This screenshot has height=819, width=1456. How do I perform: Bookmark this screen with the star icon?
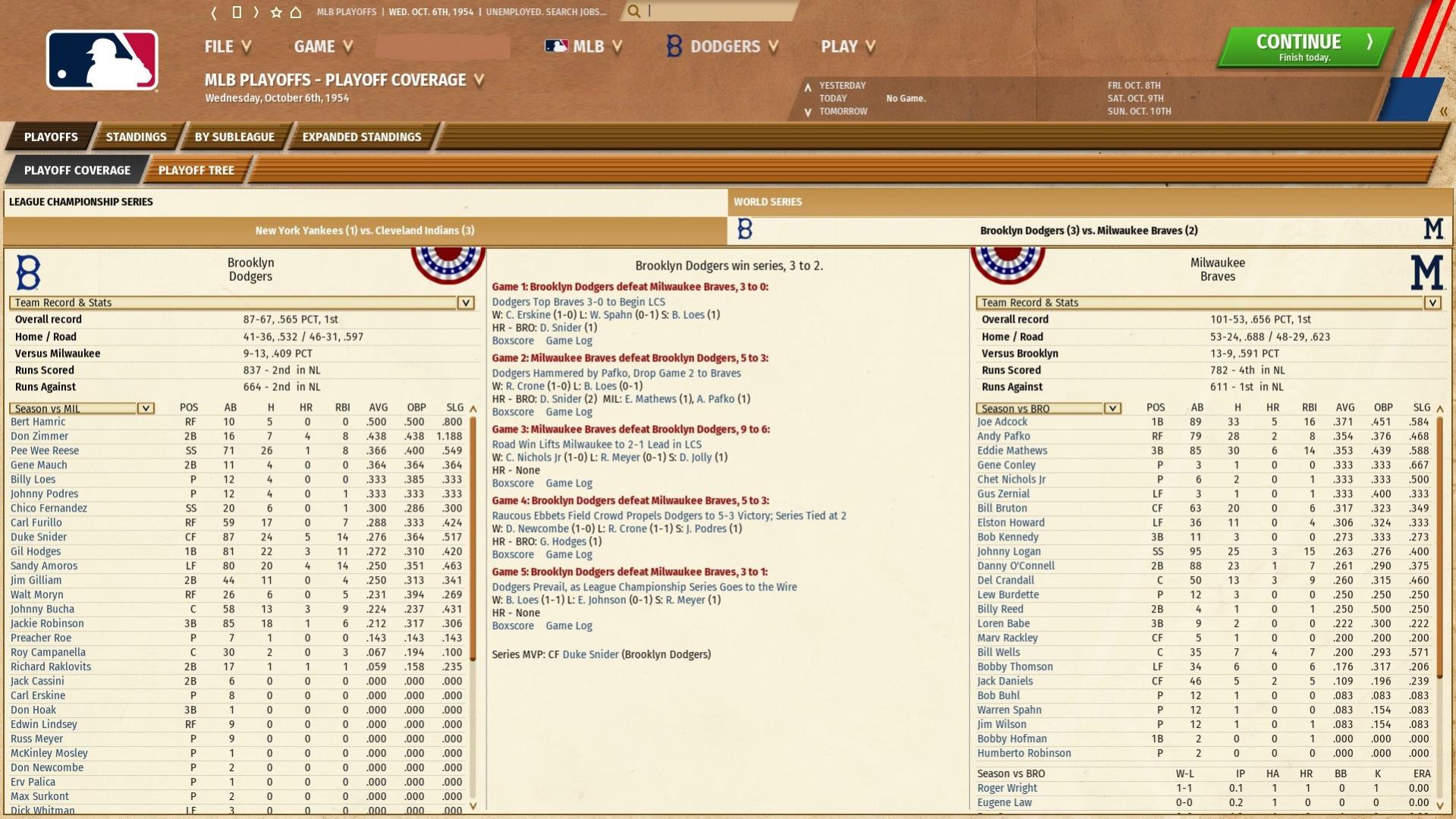[x=276, y=12]
